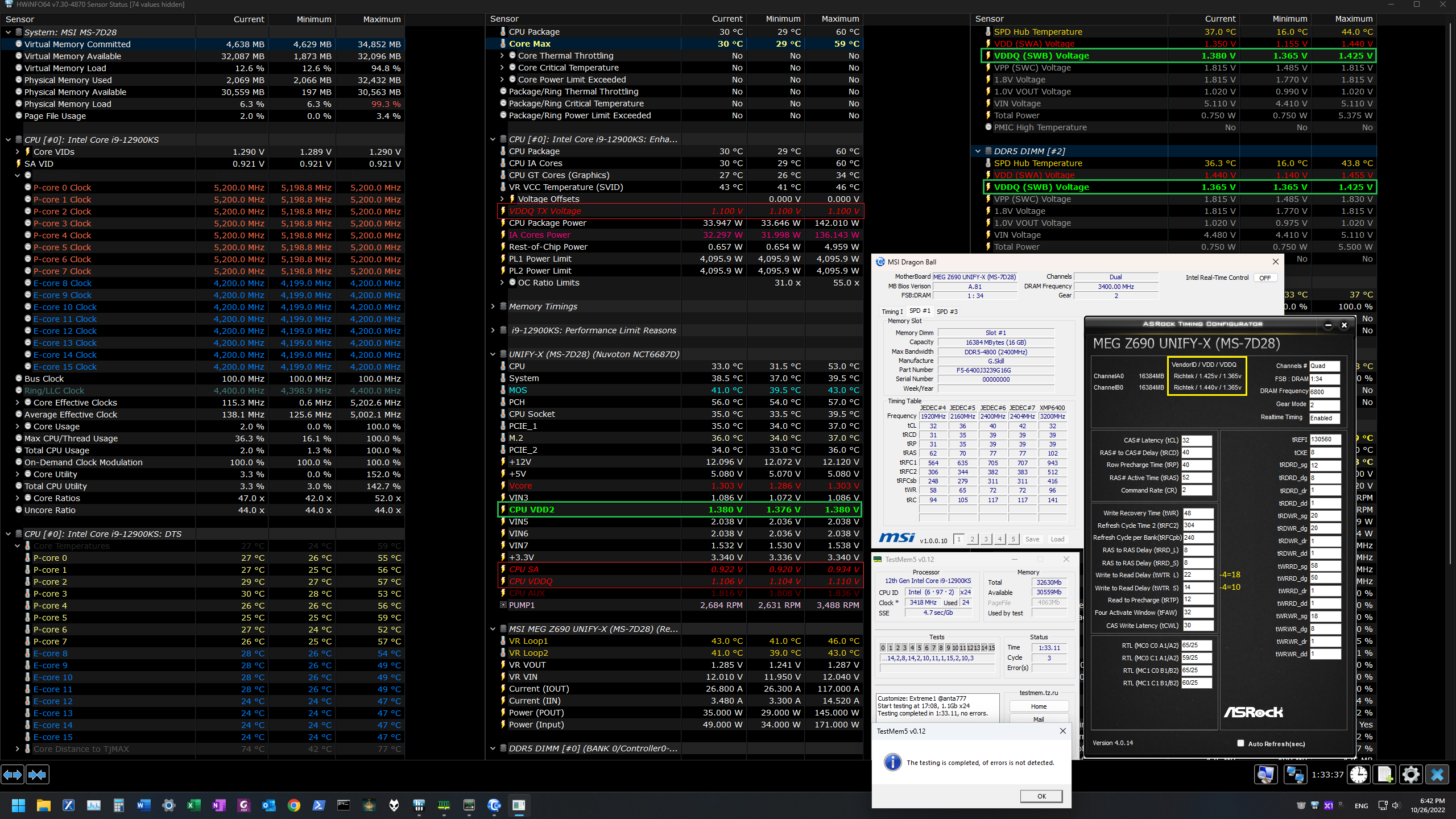Click the reset clock icon in HWiNFO
This screenshot has height=819, width=1456.
coord(1359,775)
